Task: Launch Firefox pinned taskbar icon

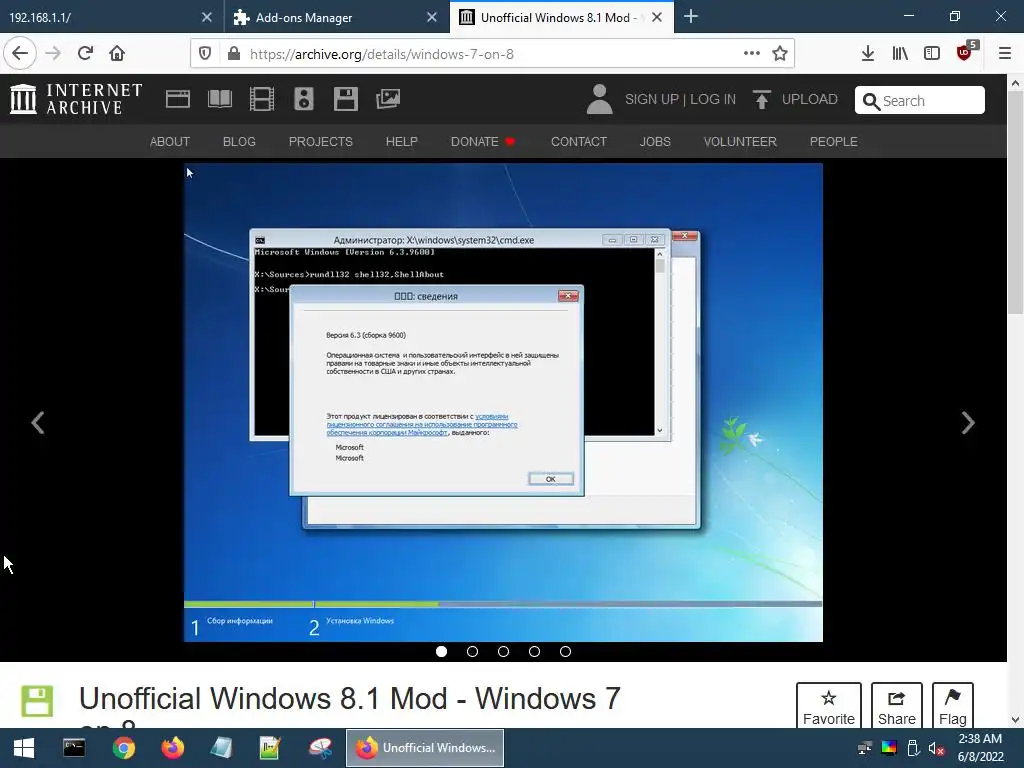Action: 172,748
